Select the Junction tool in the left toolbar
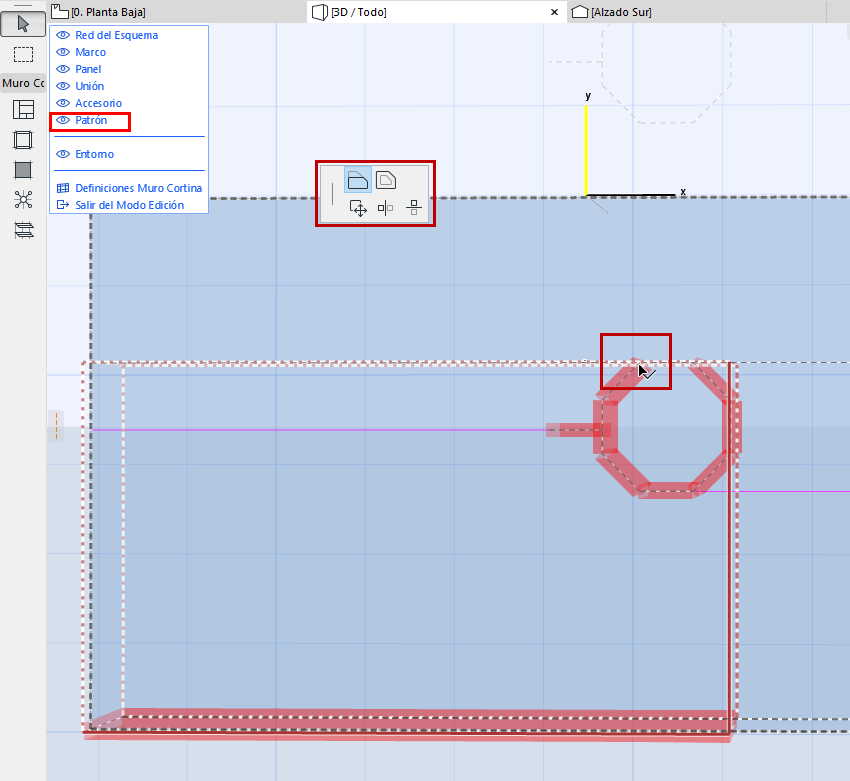The height and width of the screenshot is (781, 850). coord(22,200)
